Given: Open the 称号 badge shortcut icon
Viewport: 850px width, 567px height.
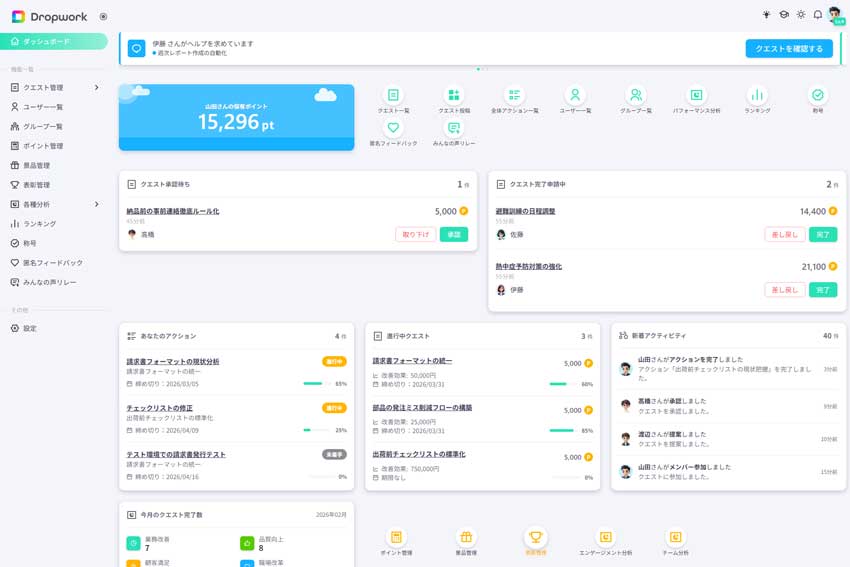Looking at the screenshot, I should [x=818, y=95].
